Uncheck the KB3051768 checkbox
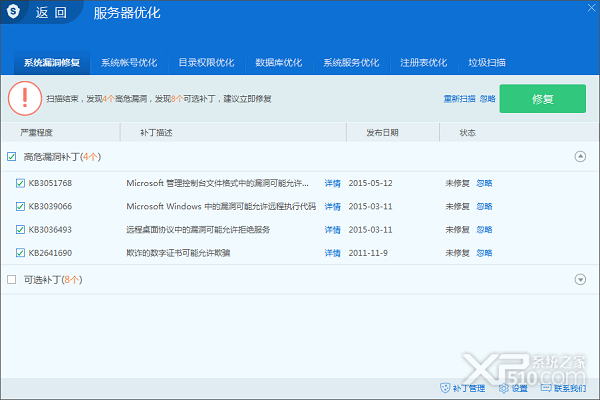 tap(20, 183)
